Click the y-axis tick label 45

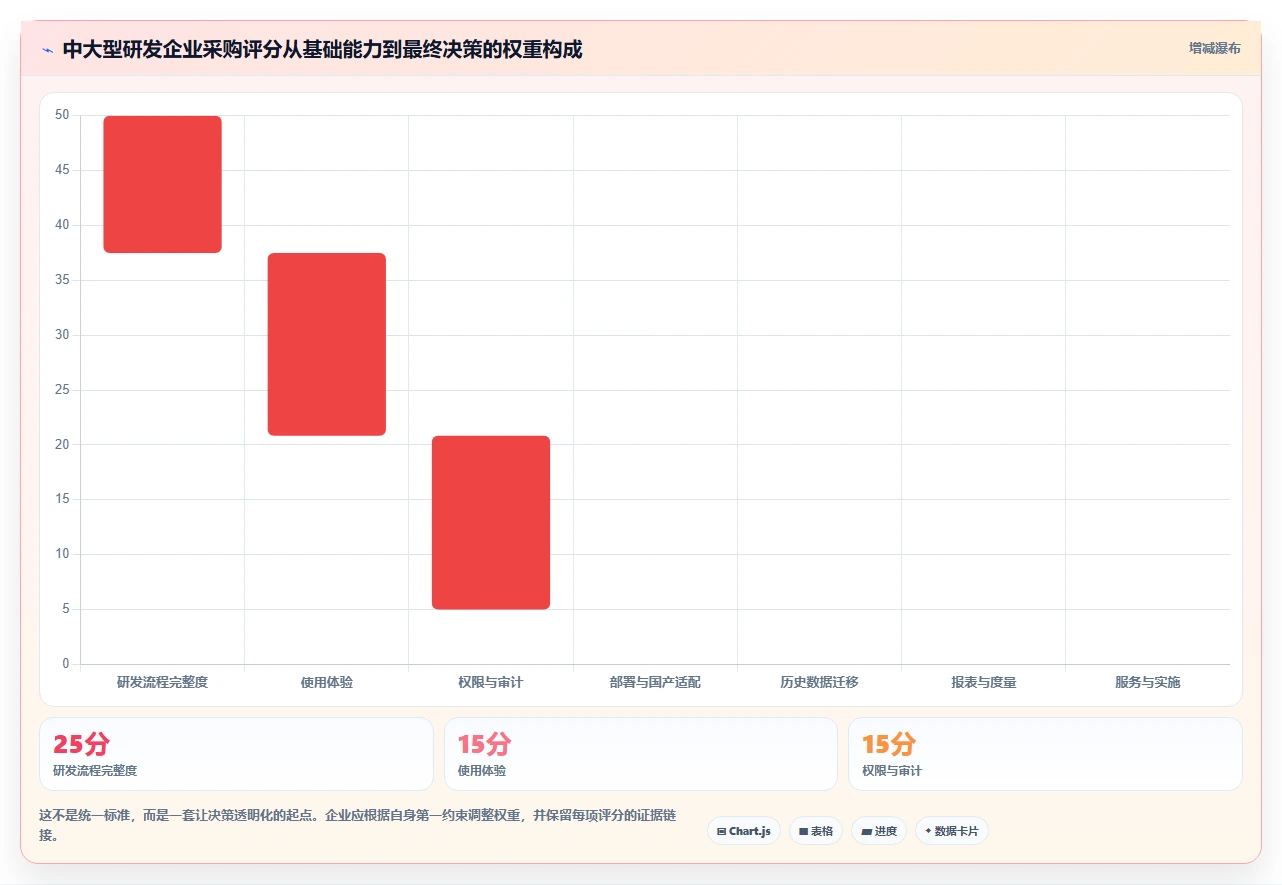pos(62,170)
